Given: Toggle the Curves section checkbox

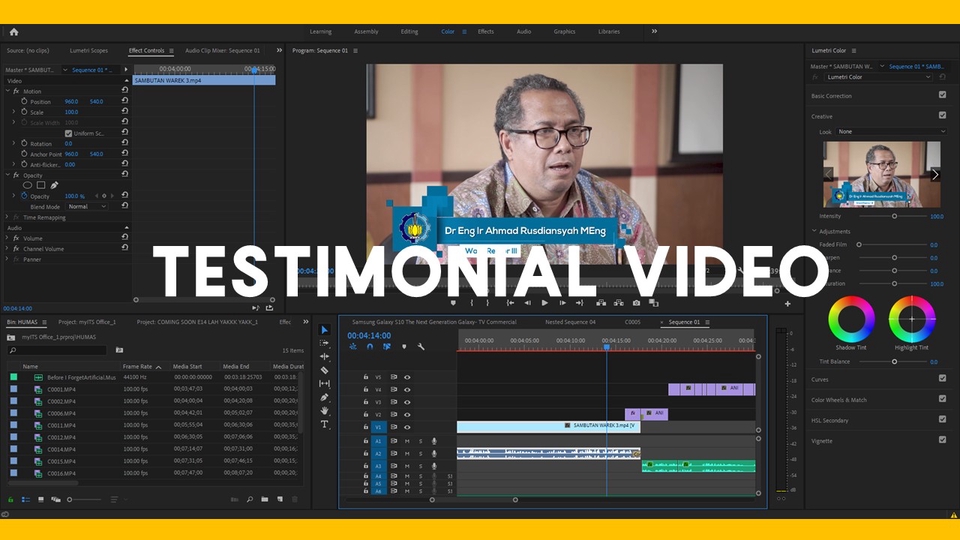Looking at the screenshot, I should [942, 378].
